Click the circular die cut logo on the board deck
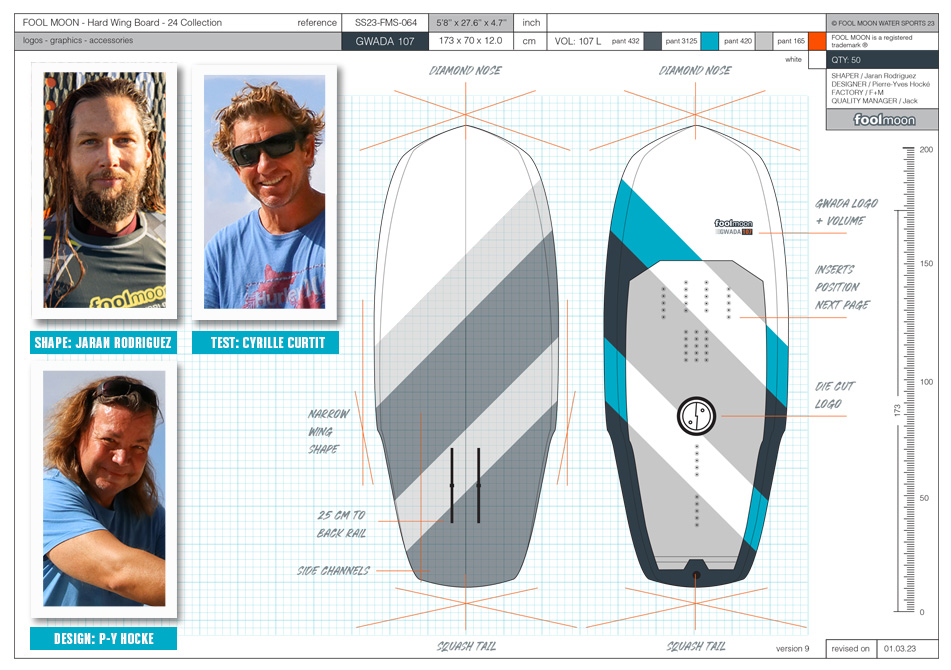 696,416
